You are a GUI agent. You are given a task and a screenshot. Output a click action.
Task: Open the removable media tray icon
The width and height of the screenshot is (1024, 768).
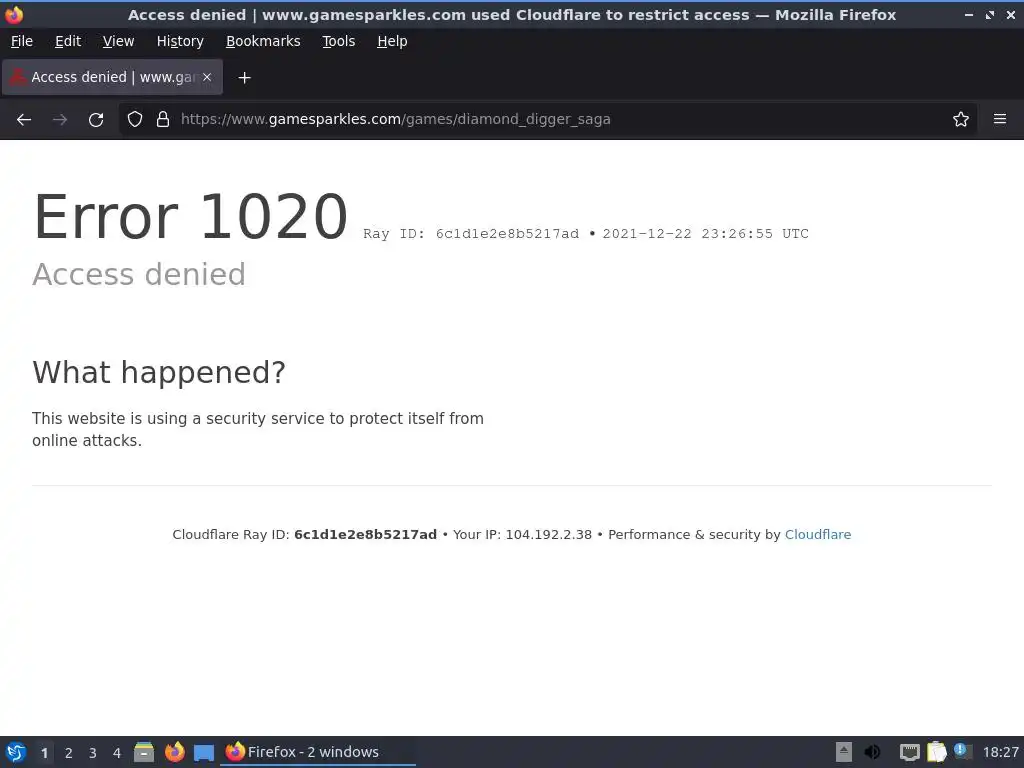[x=844, y=752]
